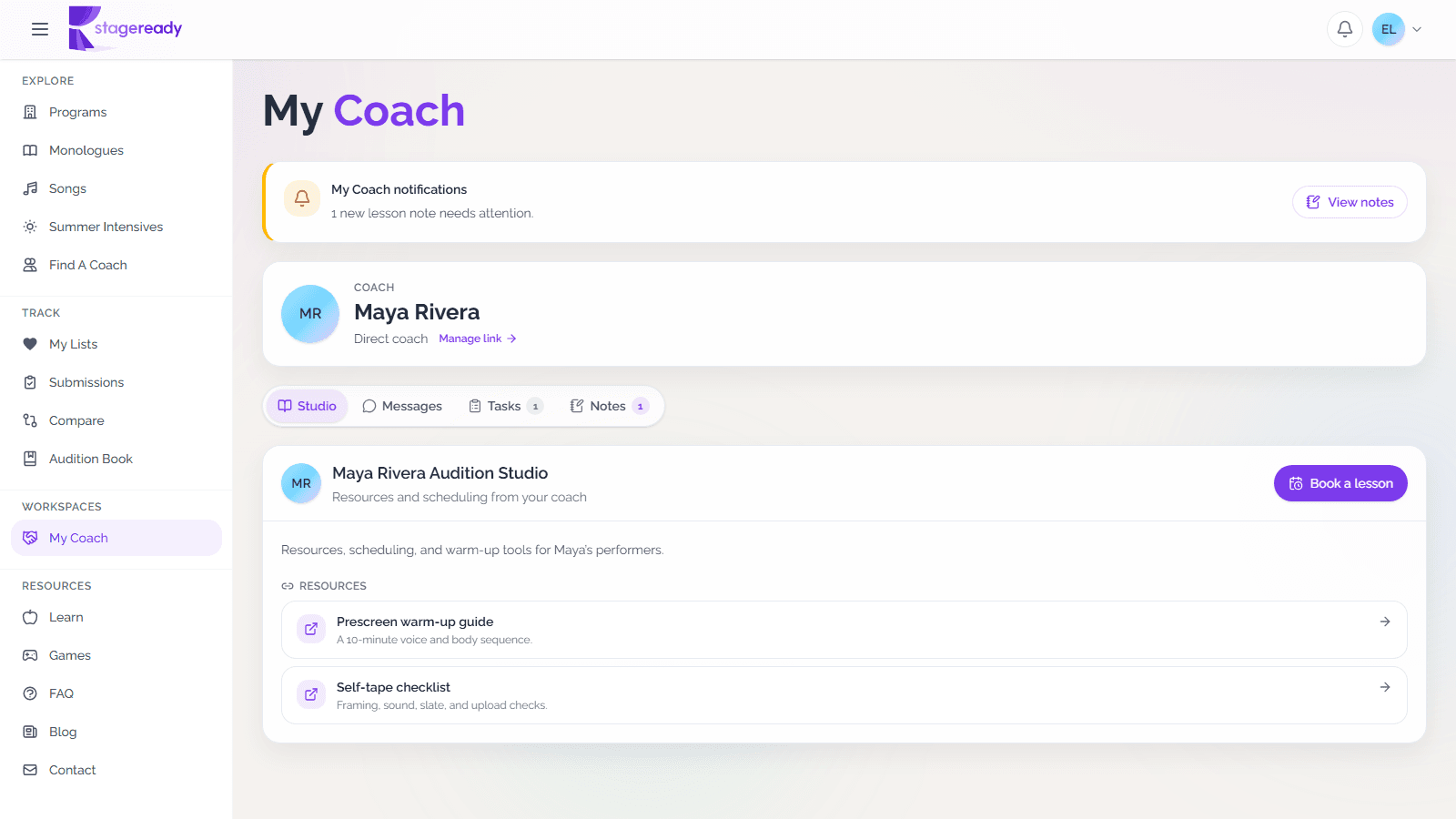Select the Studio tab

[x=308, y=406]
